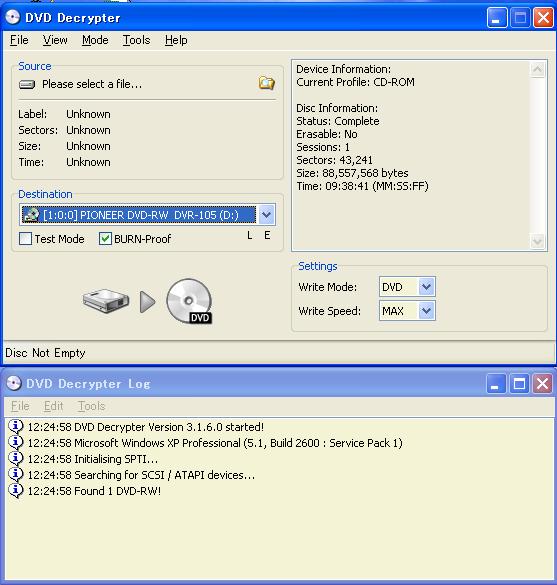The width and height of the screenshot is (557, 585).
Task: Open the Write Speed dropdown
Action: pyautogui.click(x=426, y=311)
